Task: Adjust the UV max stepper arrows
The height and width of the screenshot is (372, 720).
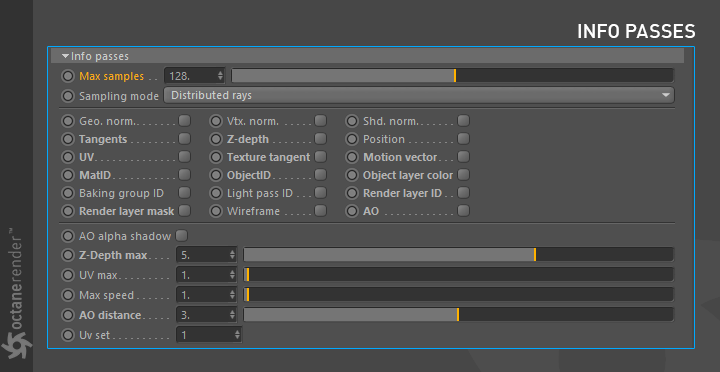Action: coord(232,275)
